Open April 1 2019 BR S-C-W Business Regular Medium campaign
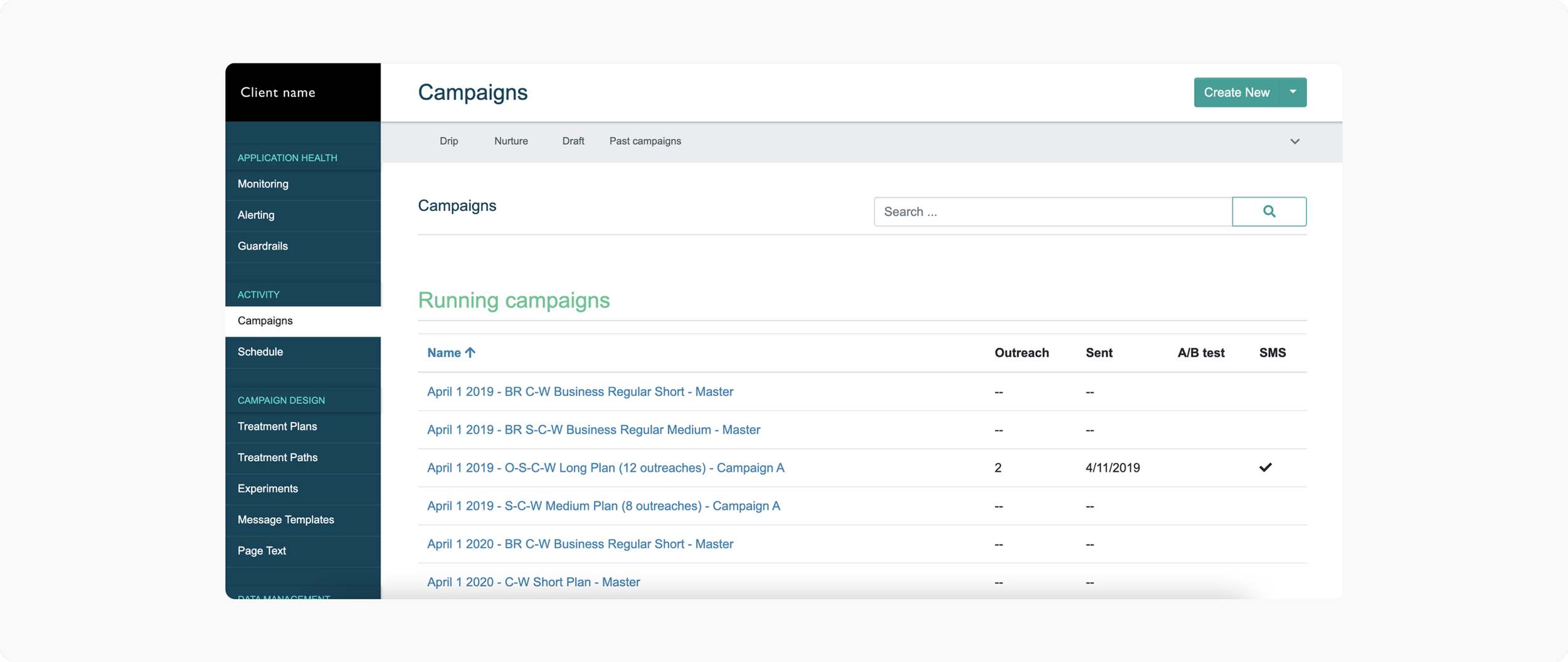 [593, 430]
